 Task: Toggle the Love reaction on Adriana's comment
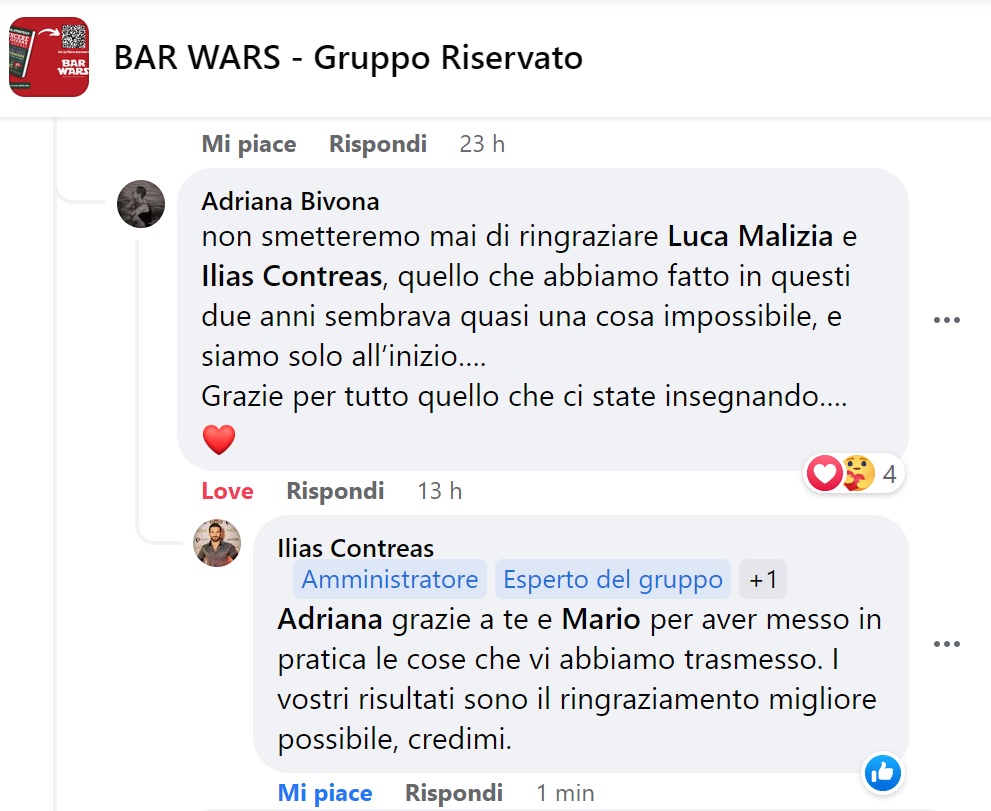click(x=228, y=491)
